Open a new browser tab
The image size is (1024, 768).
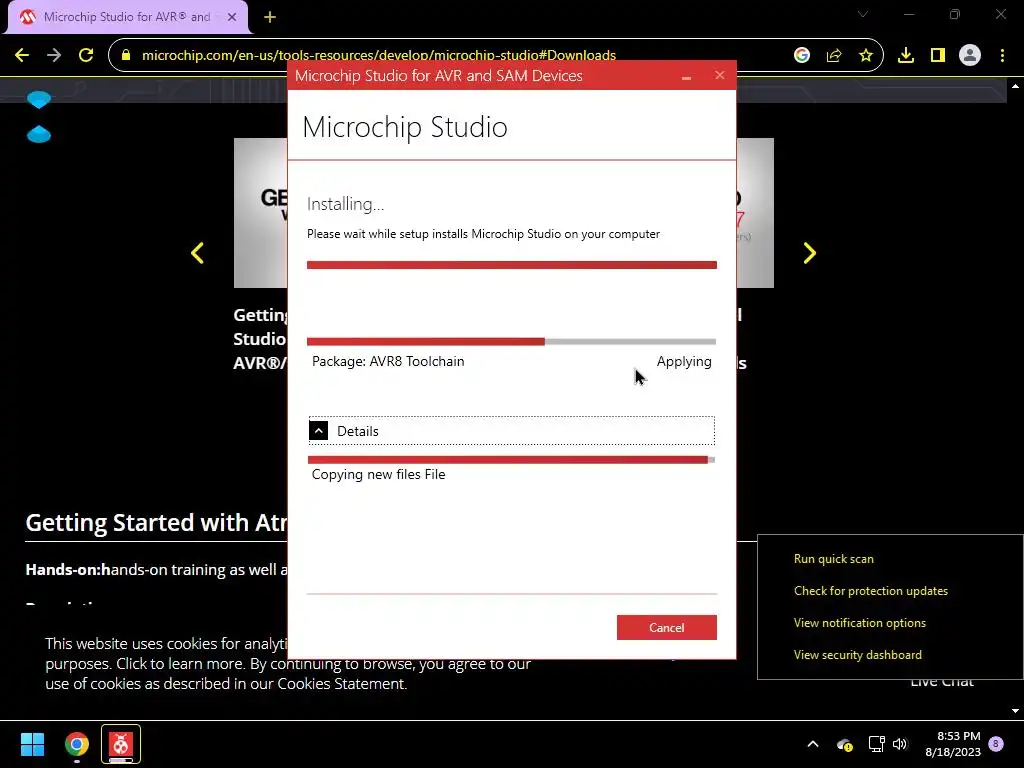(270, 17)
